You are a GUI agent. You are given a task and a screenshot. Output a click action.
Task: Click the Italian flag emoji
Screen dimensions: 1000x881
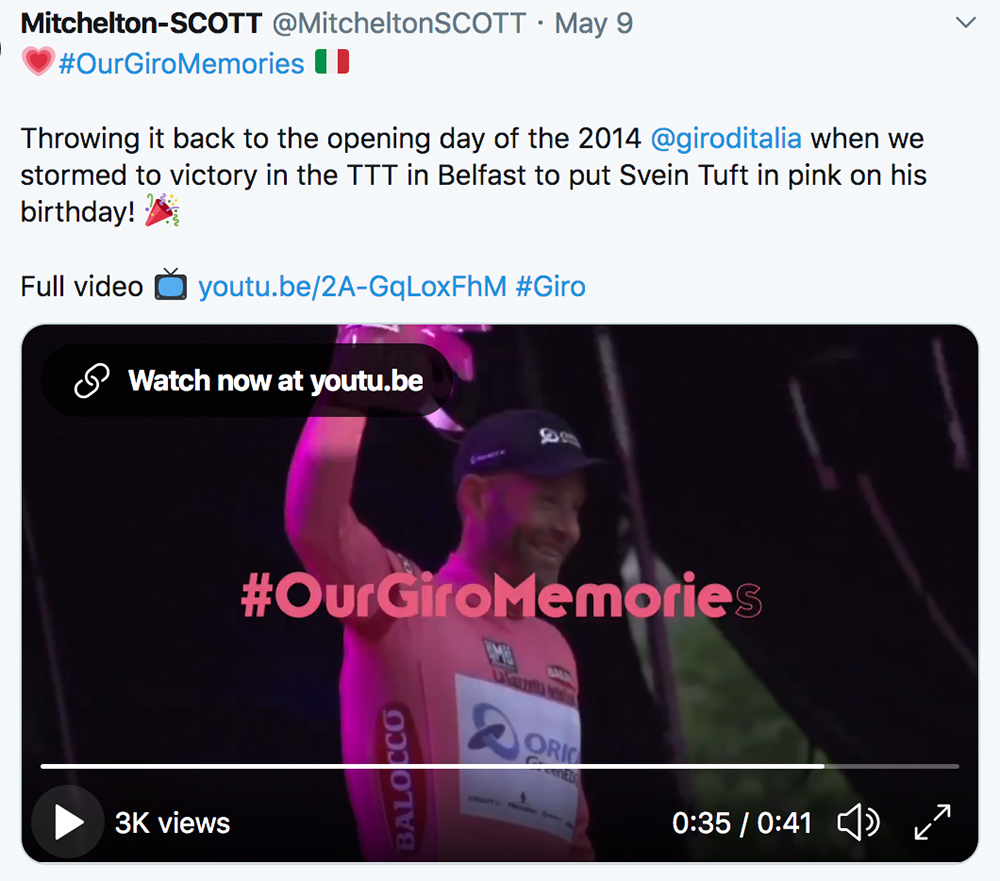point(332,63)
